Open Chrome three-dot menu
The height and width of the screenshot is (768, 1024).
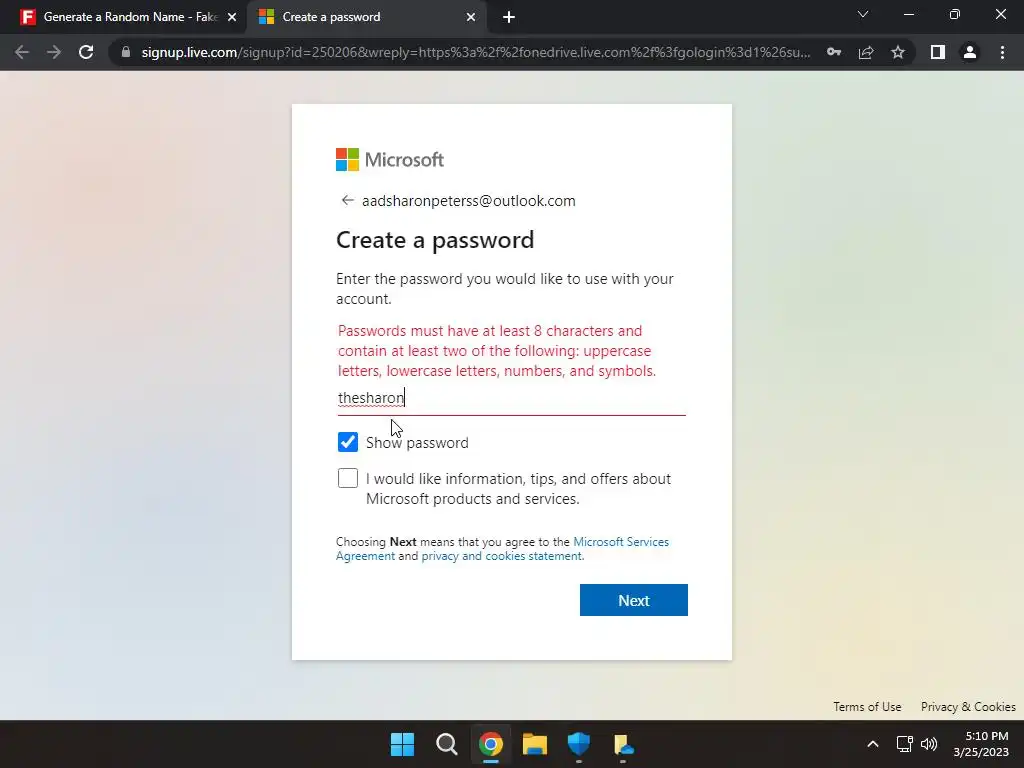pyautogui.click(x=1002, y=52)
